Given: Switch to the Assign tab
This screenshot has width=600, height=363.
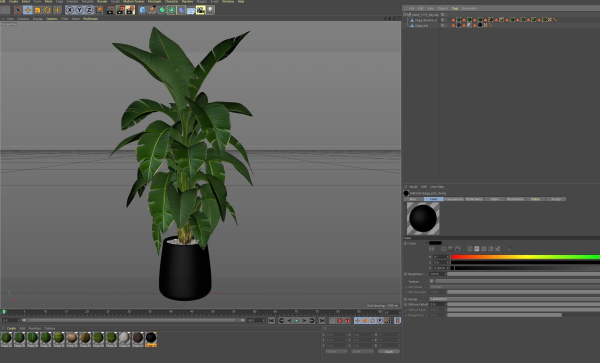Looking at the screenshot, I should pos(556,199).
